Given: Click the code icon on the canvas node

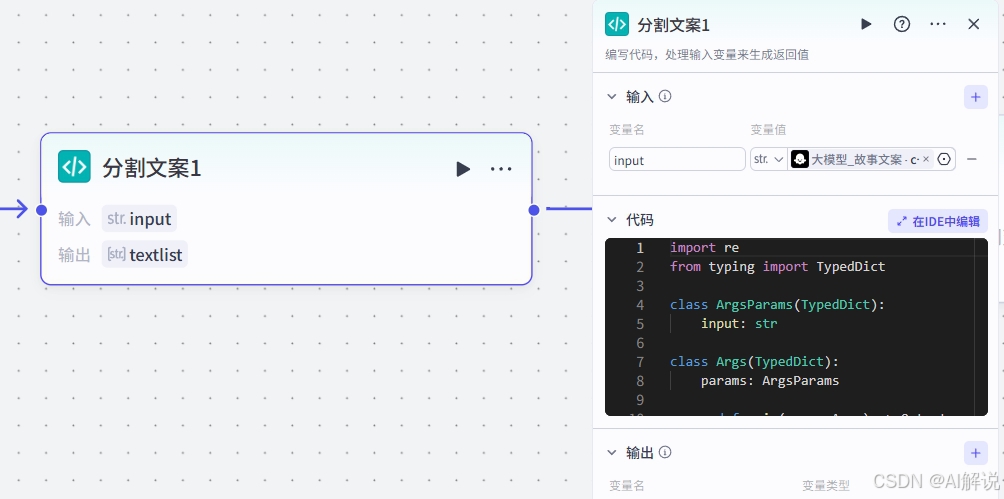Looking at the screenshot, I should click(x=74, y=167).
